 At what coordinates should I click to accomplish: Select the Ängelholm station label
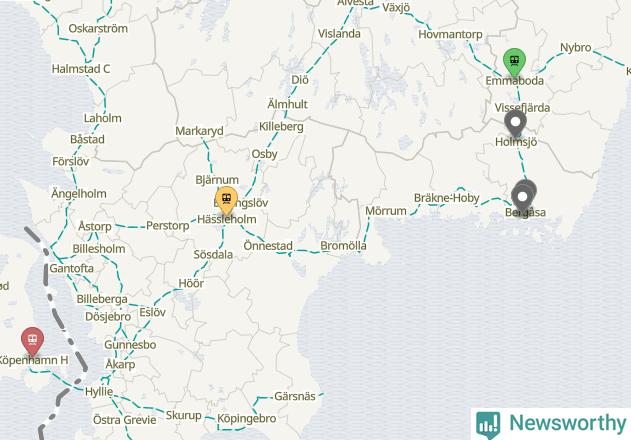(79, 194)
